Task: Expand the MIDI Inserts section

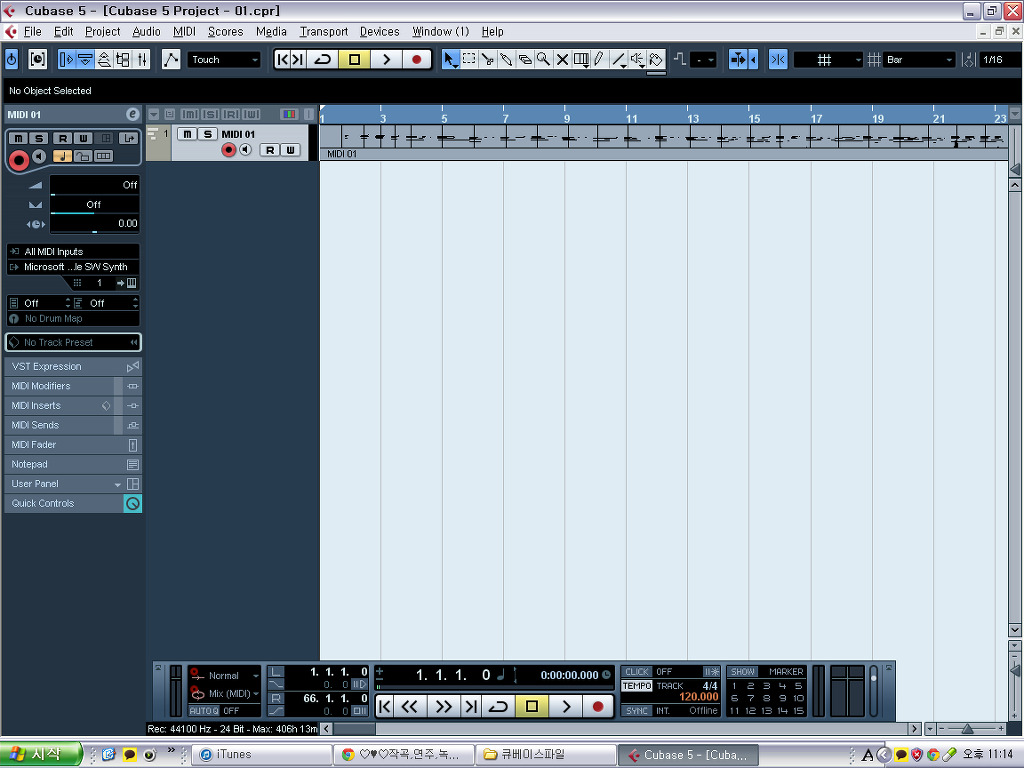Action: (73, 406)
